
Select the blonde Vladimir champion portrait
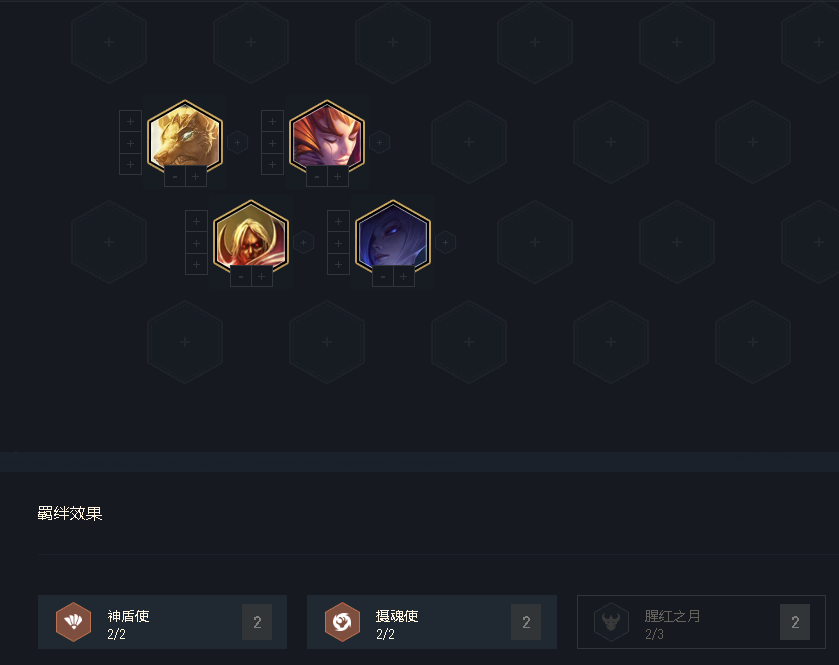click(x=251, y=236)
